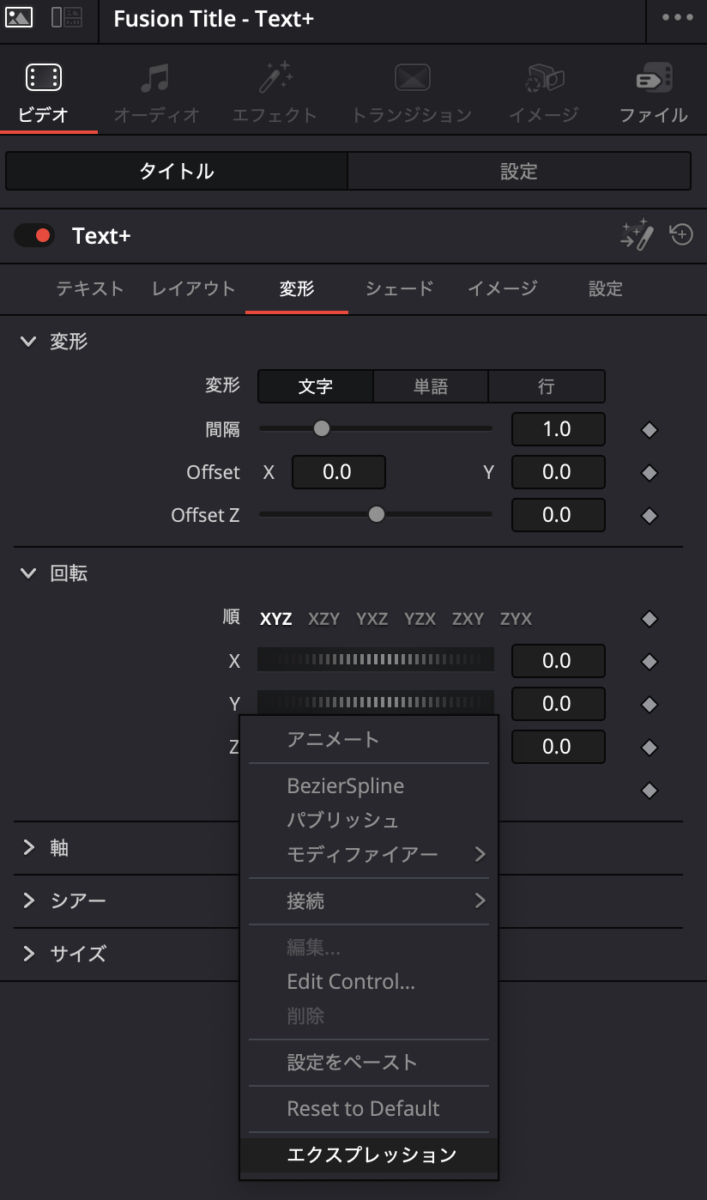
Task: Add keyframe for rotation Z
Action: point(649,747)
